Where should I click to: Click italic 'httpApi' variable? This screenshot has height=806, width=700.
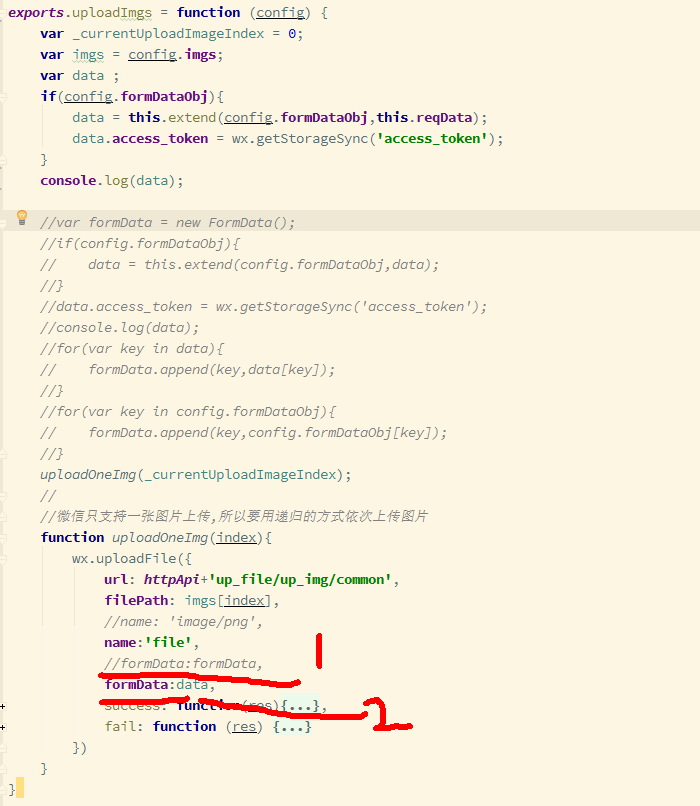tap(172, 580)
